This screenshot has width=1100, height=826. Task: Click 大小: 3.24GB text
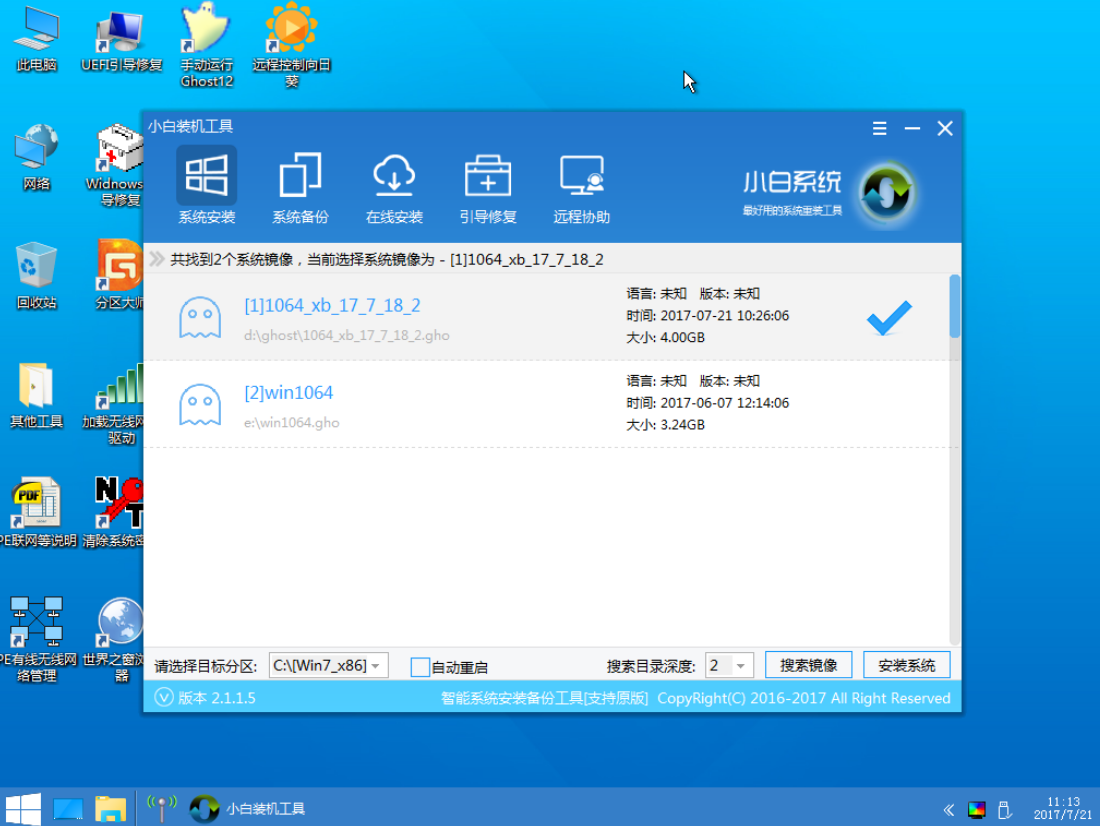[665, 425]
